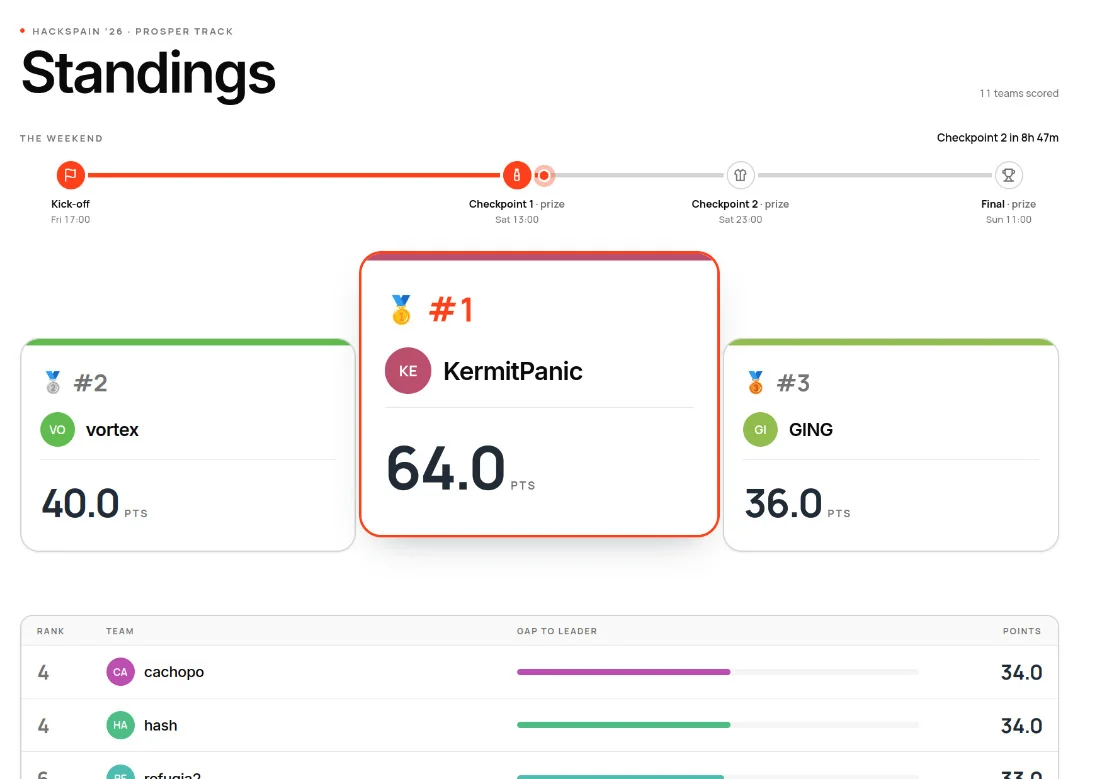Click the '#3' rank label

click(x=793, y=383)
